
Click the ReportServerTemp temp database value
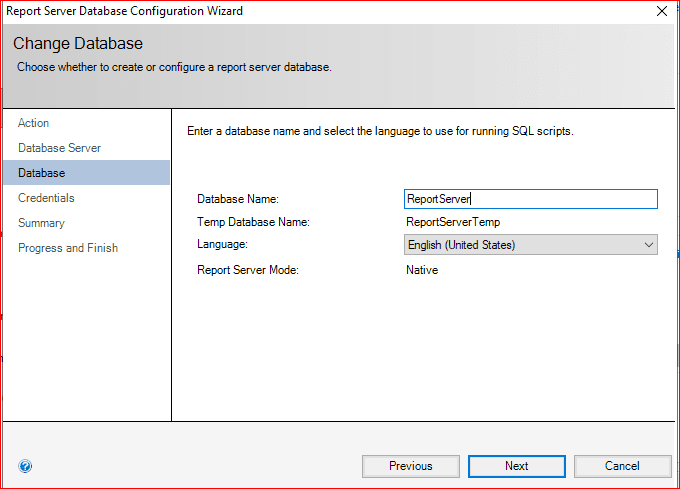point(452,222)
